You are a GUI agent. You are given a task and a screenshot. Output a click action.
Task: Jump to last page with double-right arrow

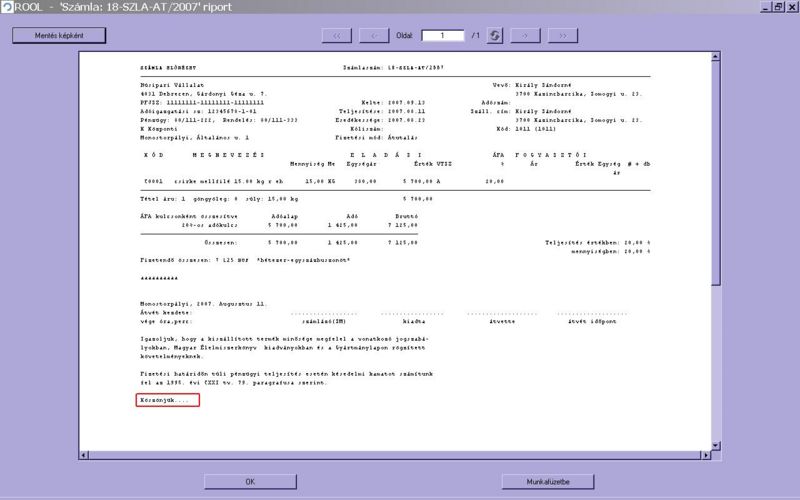[563, 36]
